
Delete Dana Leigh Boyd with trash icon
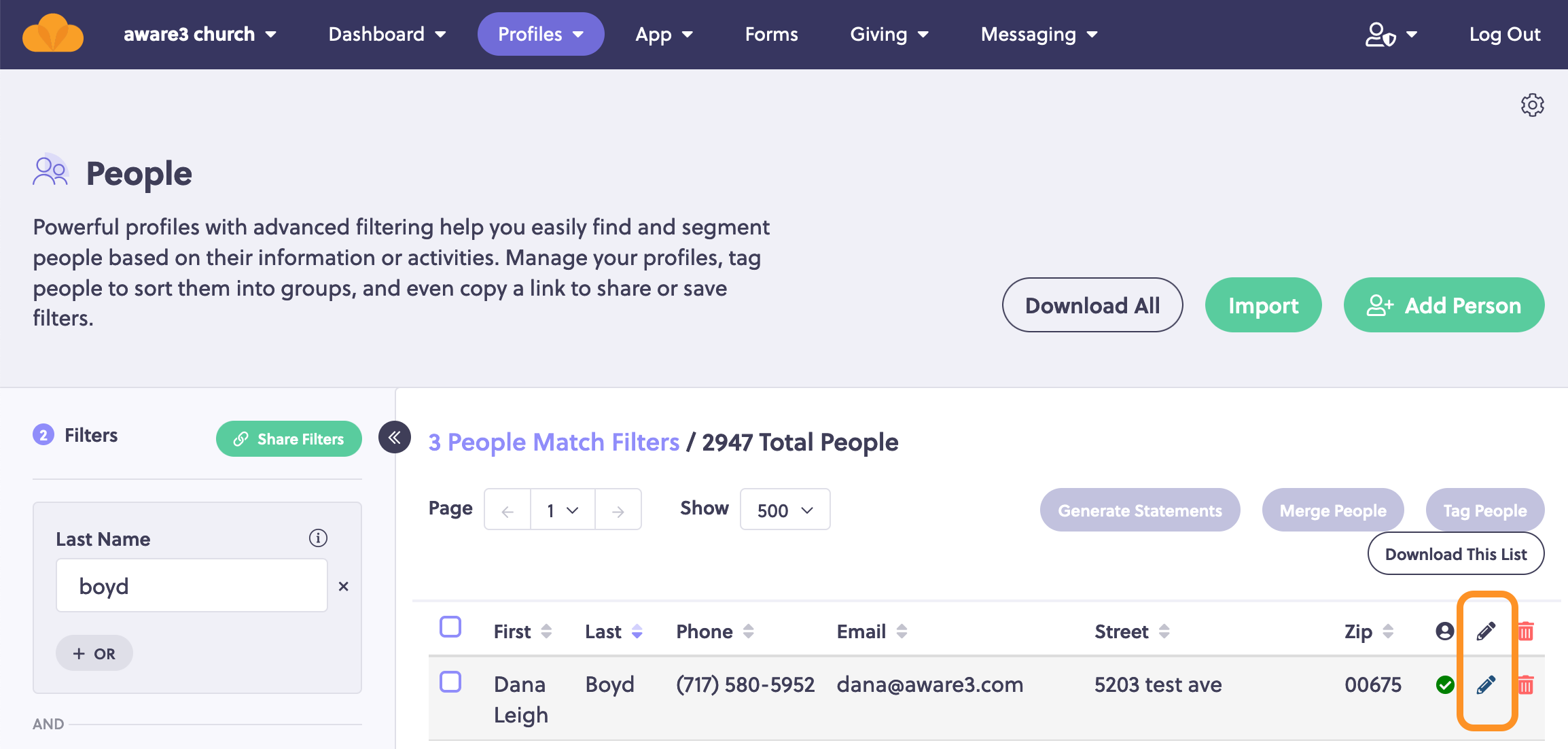(x=1526, y=684)
